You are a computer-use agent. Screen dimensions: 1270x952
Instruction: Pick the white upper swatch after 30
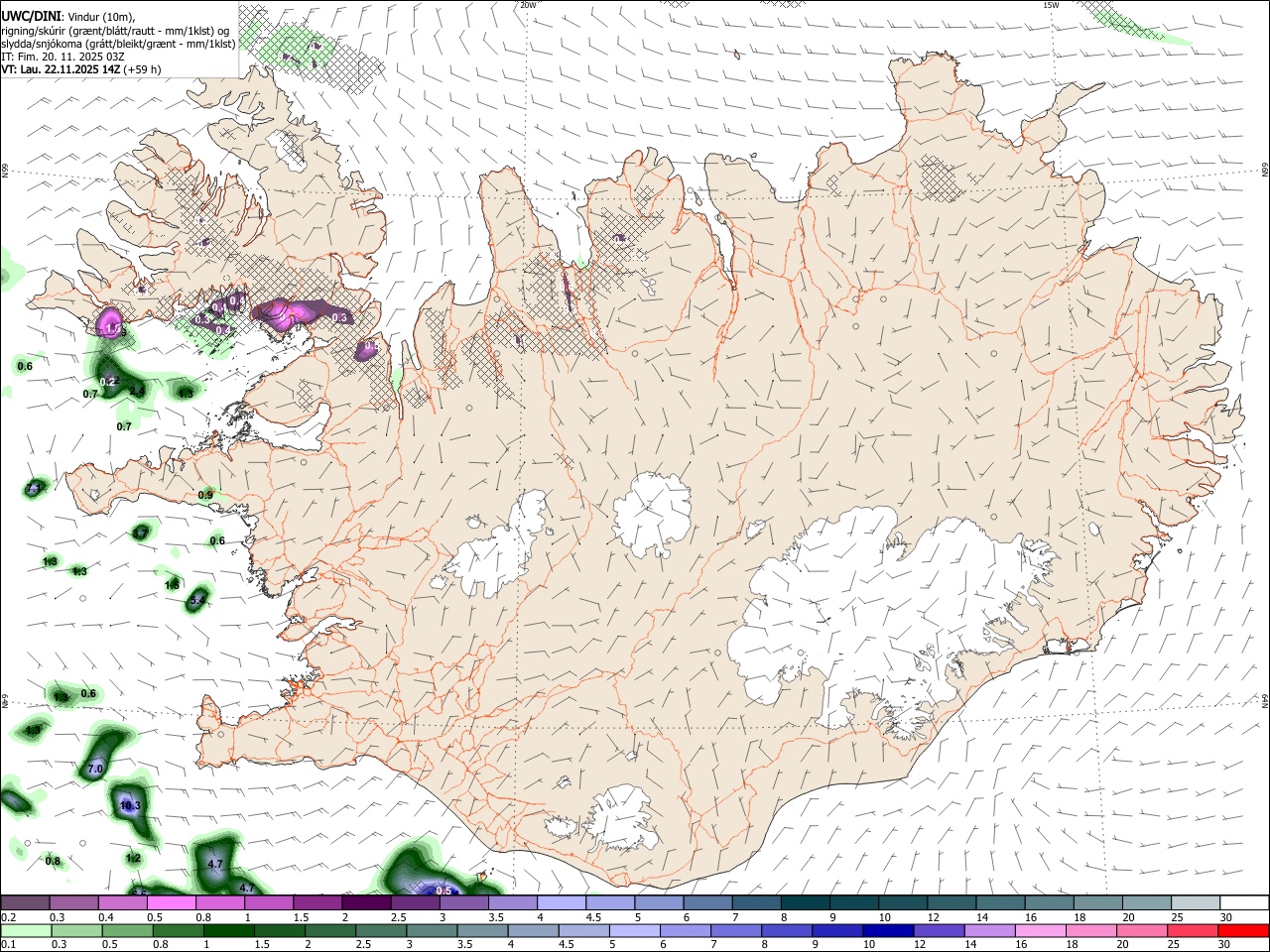tap(1244, 903)
